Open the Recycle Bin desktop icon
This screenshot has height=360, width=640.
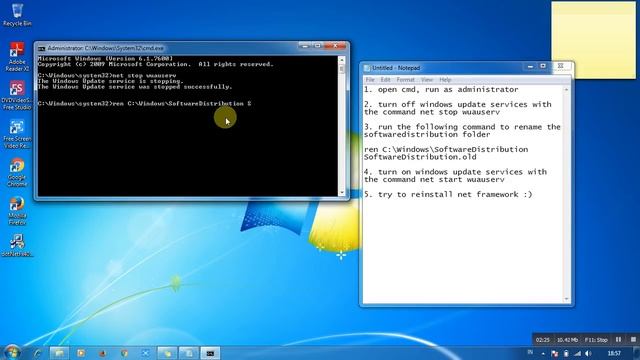click(17, 15)
